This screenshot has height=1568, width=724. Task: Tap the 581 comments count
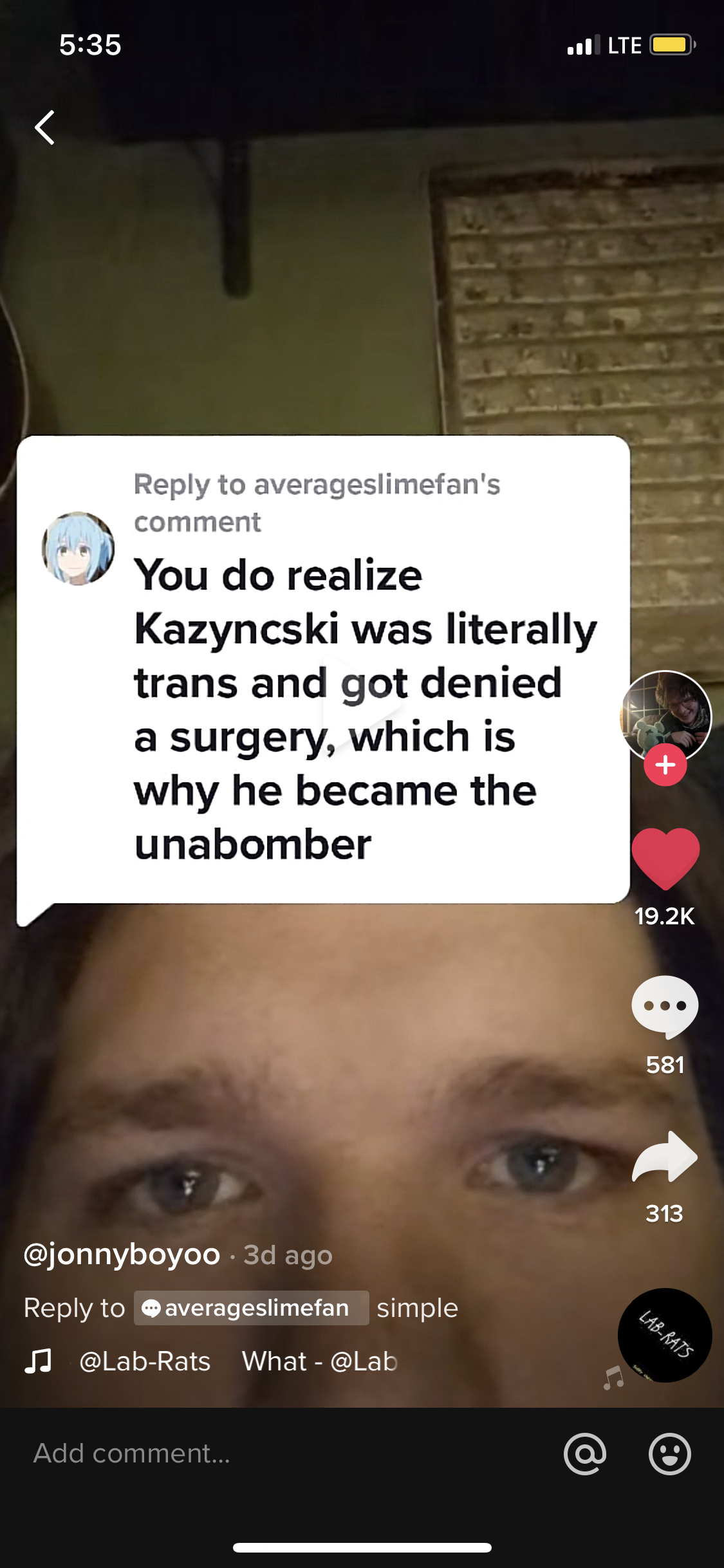tap(665, 1065)
